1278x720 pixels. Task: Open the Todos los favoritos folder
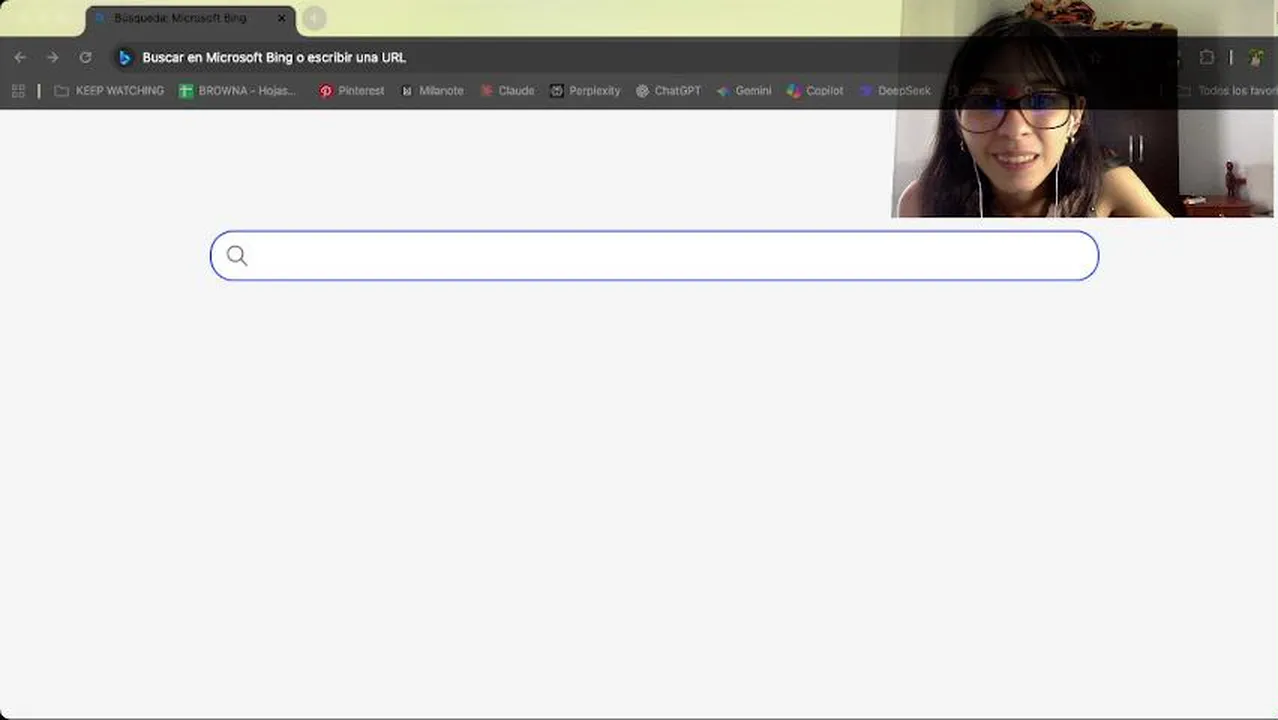point(1227,91)
